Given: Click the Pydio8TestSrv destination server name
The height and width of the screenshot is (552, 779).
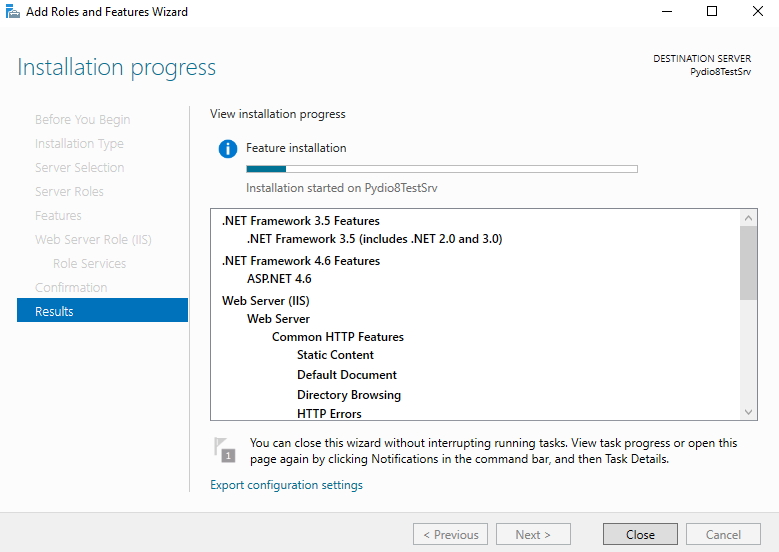Looking at the screenshot, I should [720, 72].
